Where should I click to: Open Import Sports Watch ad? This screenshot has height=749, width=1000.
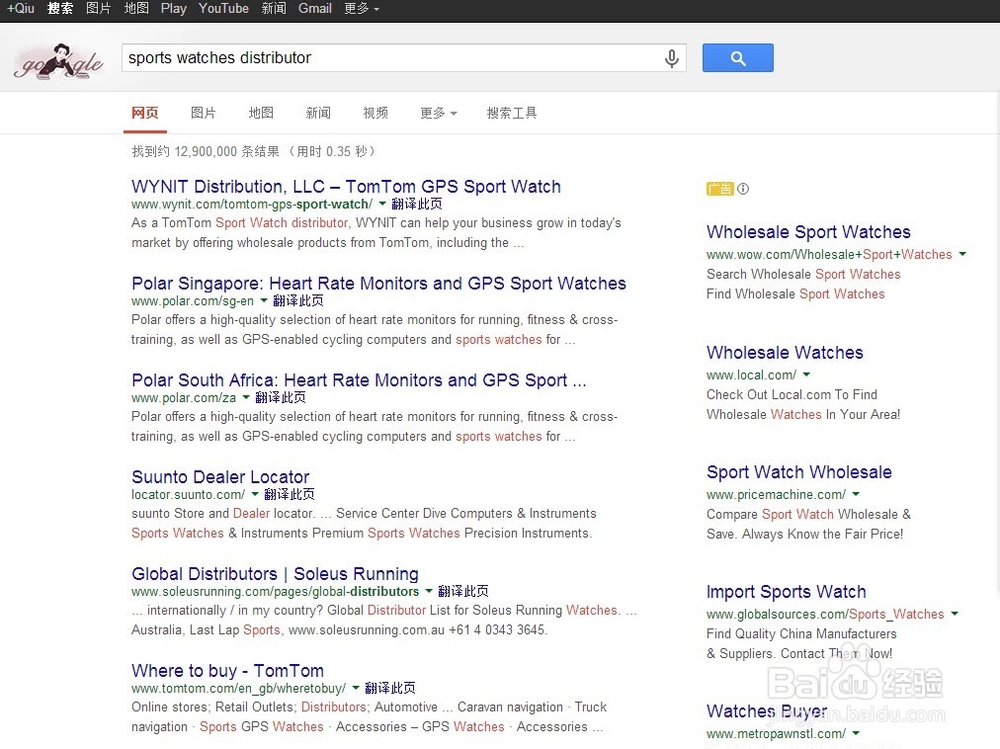point(786,592)
